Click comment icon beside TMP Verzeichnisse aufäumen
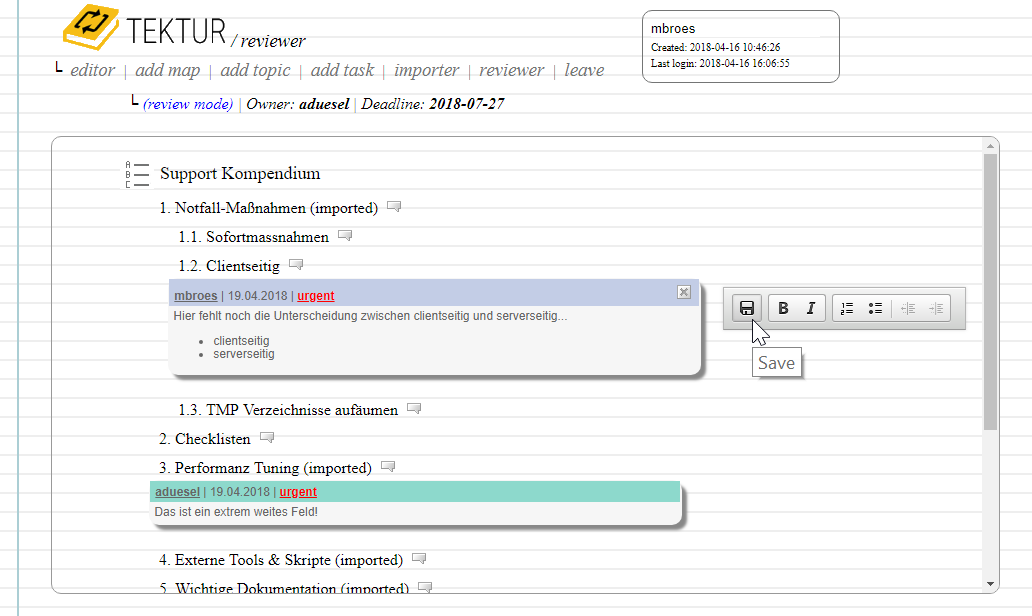The height and width of the screenshot is (616, 1032). point(414,409)
